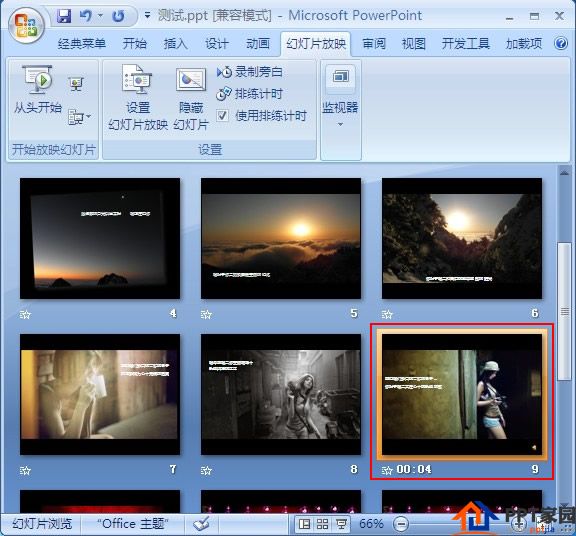The width and height of the screenshot is (576, 536).
Task: Switch to Slide Sorter view icon
Action: pos(323,524)
